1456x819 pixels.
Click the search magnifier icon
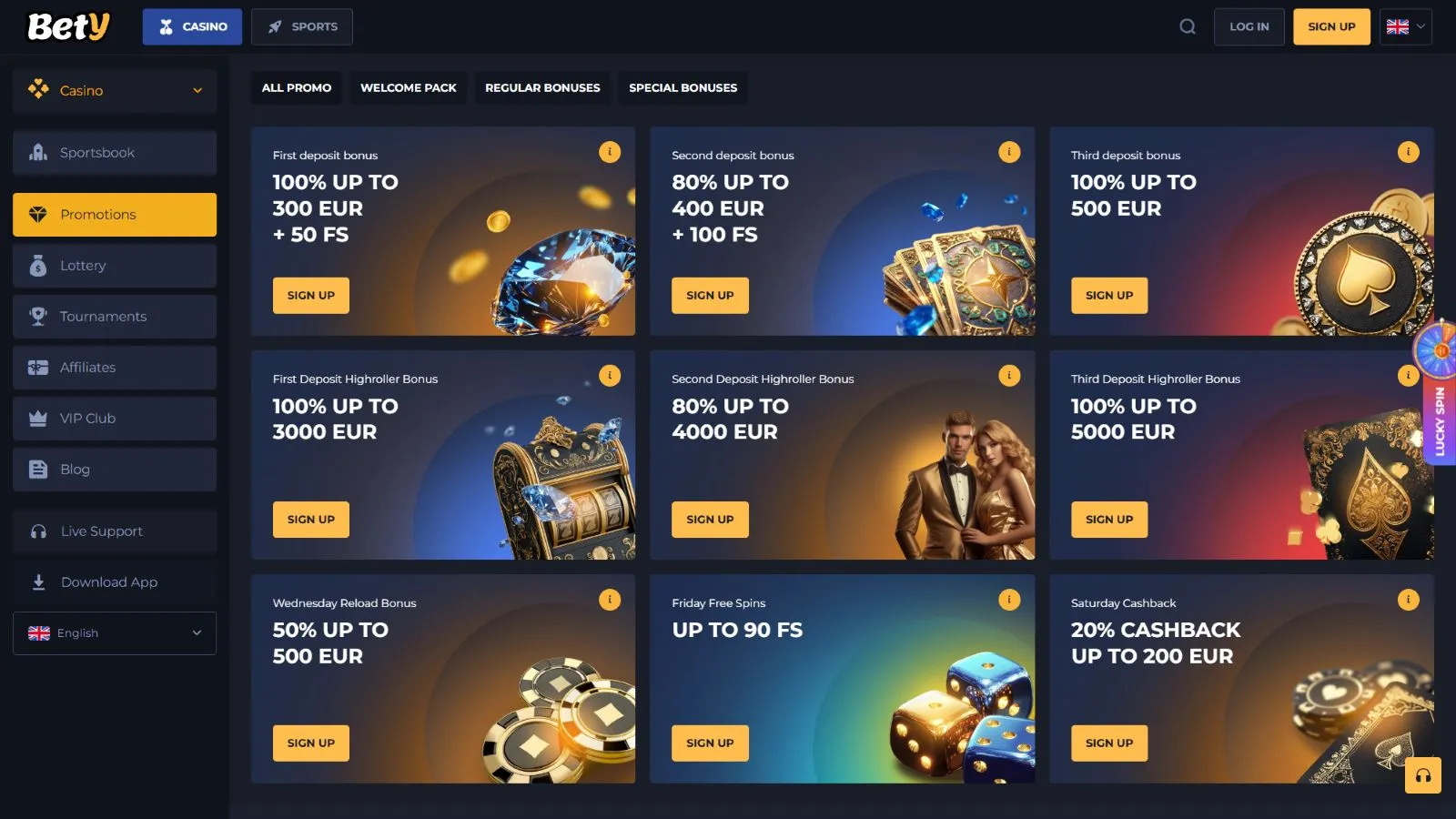tap(1188, 26)
